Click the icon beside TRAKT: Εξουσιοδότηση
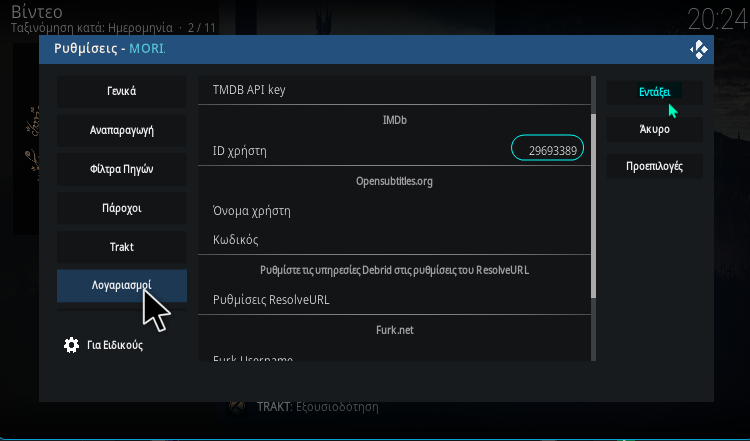This screenshot has height=441, width=750. (237, 407)
